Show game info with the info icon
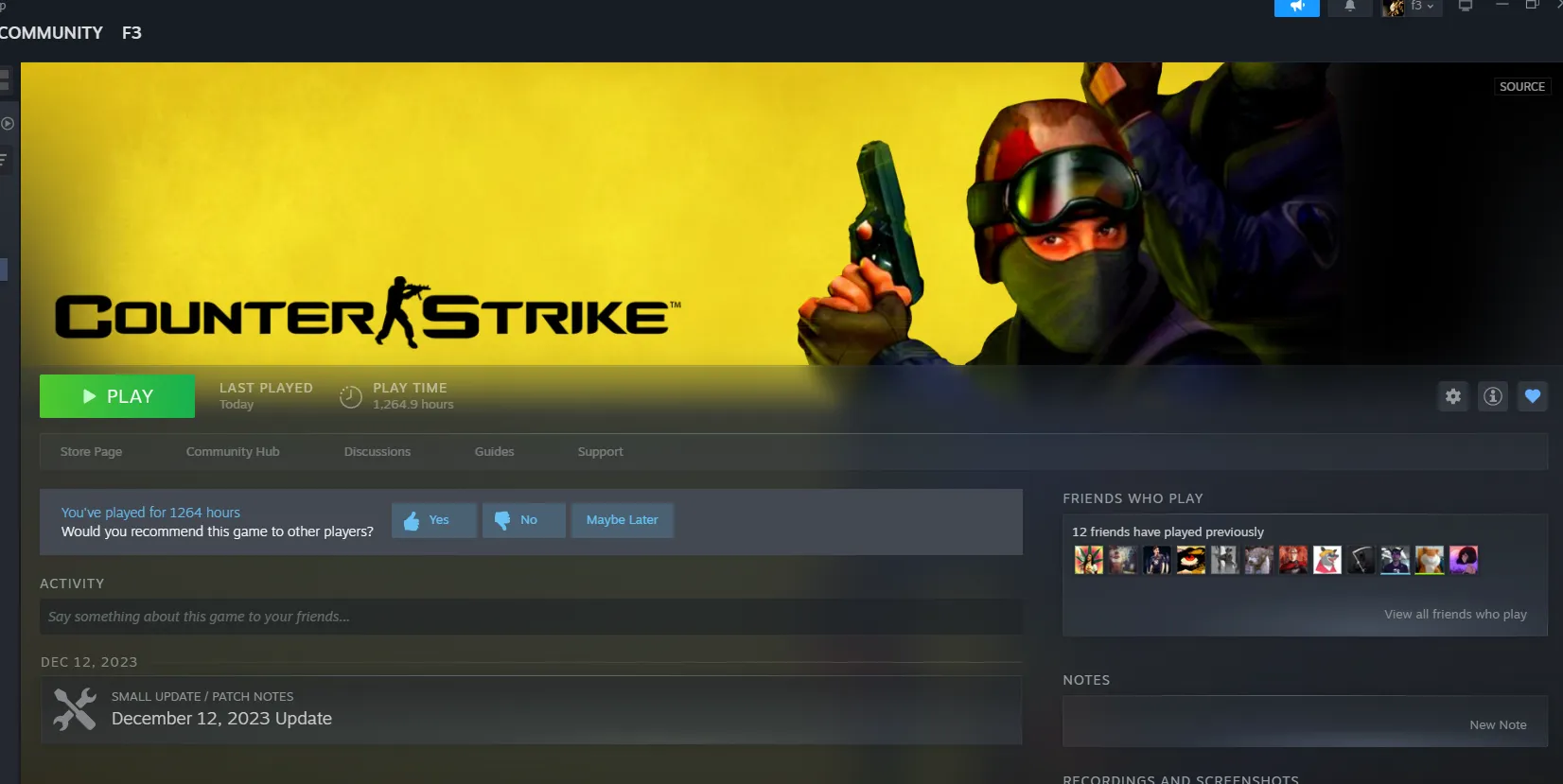The height and width of the screenshot is (784, 1563). (x=1493, y=396)
